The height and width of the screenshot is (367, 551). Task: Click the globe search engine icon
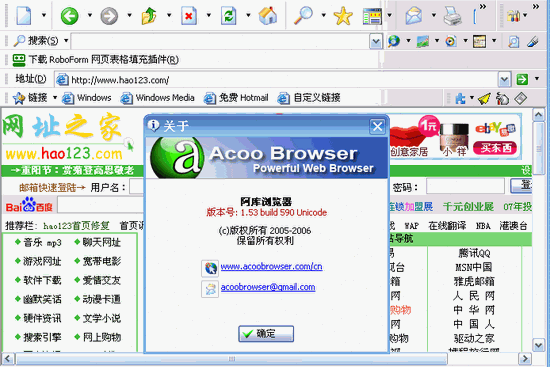point(394,41)
